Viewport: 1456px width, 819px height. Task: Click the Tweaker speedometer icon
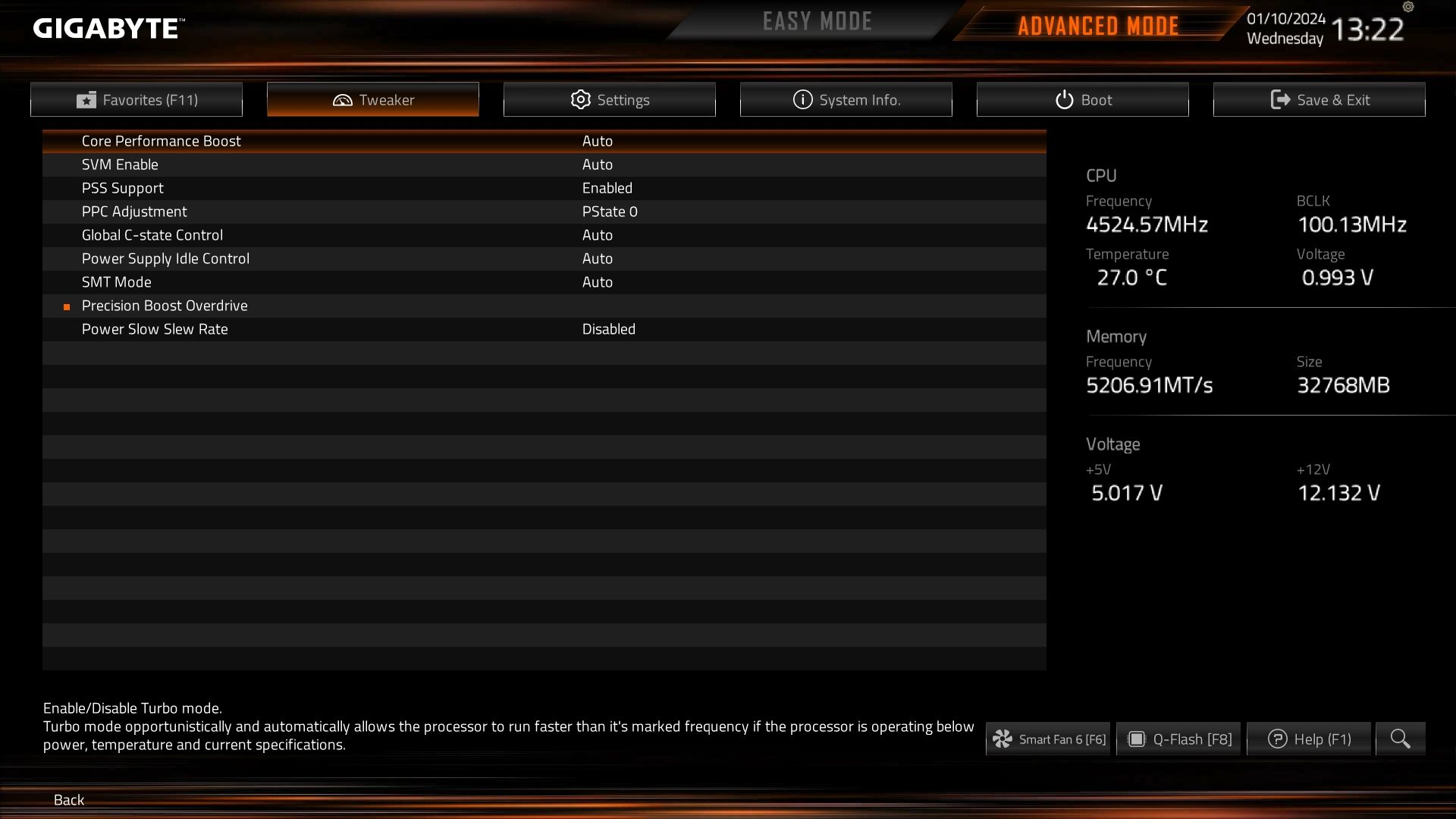tap(343, 100)
